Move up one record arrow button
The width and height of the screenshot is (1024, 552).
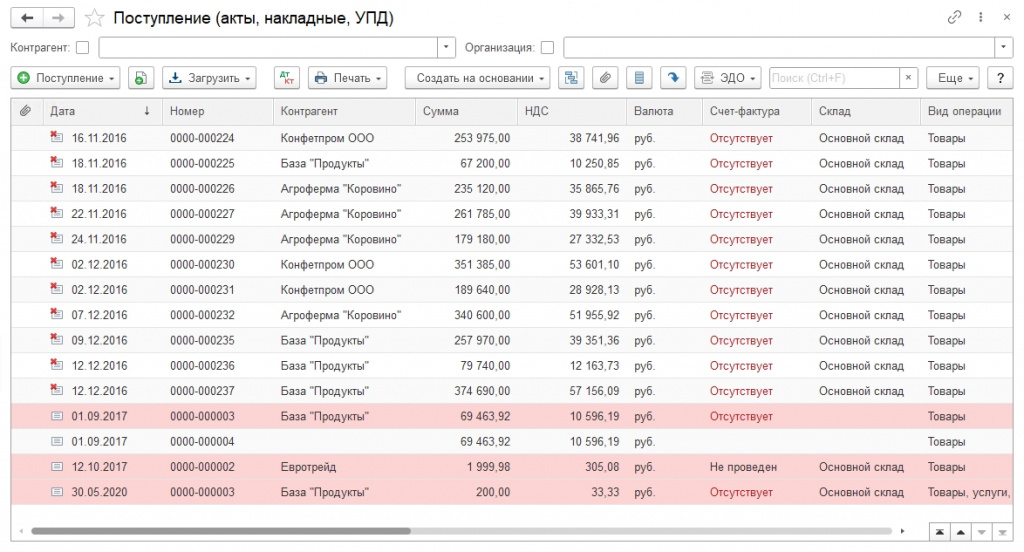coord(961,532)
